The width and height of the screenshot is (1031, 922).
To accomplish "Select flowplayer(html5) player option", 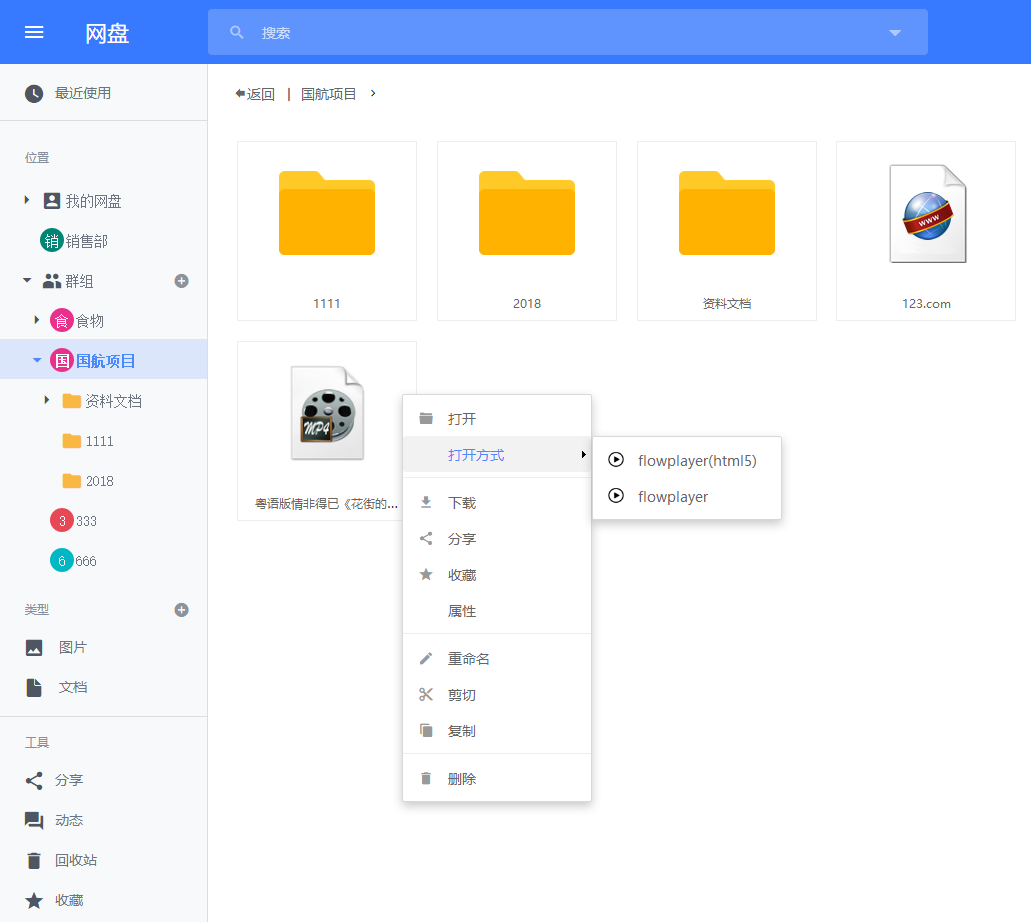I will tap(686, 460).
